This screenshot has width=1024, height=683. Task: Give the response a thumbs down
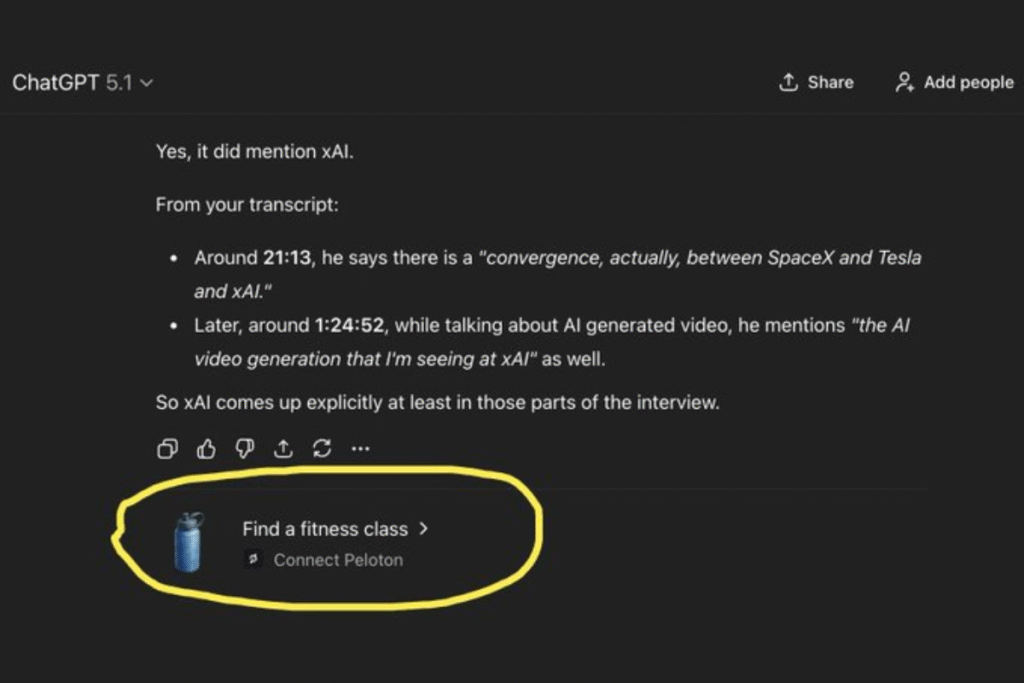pos(244,449)
